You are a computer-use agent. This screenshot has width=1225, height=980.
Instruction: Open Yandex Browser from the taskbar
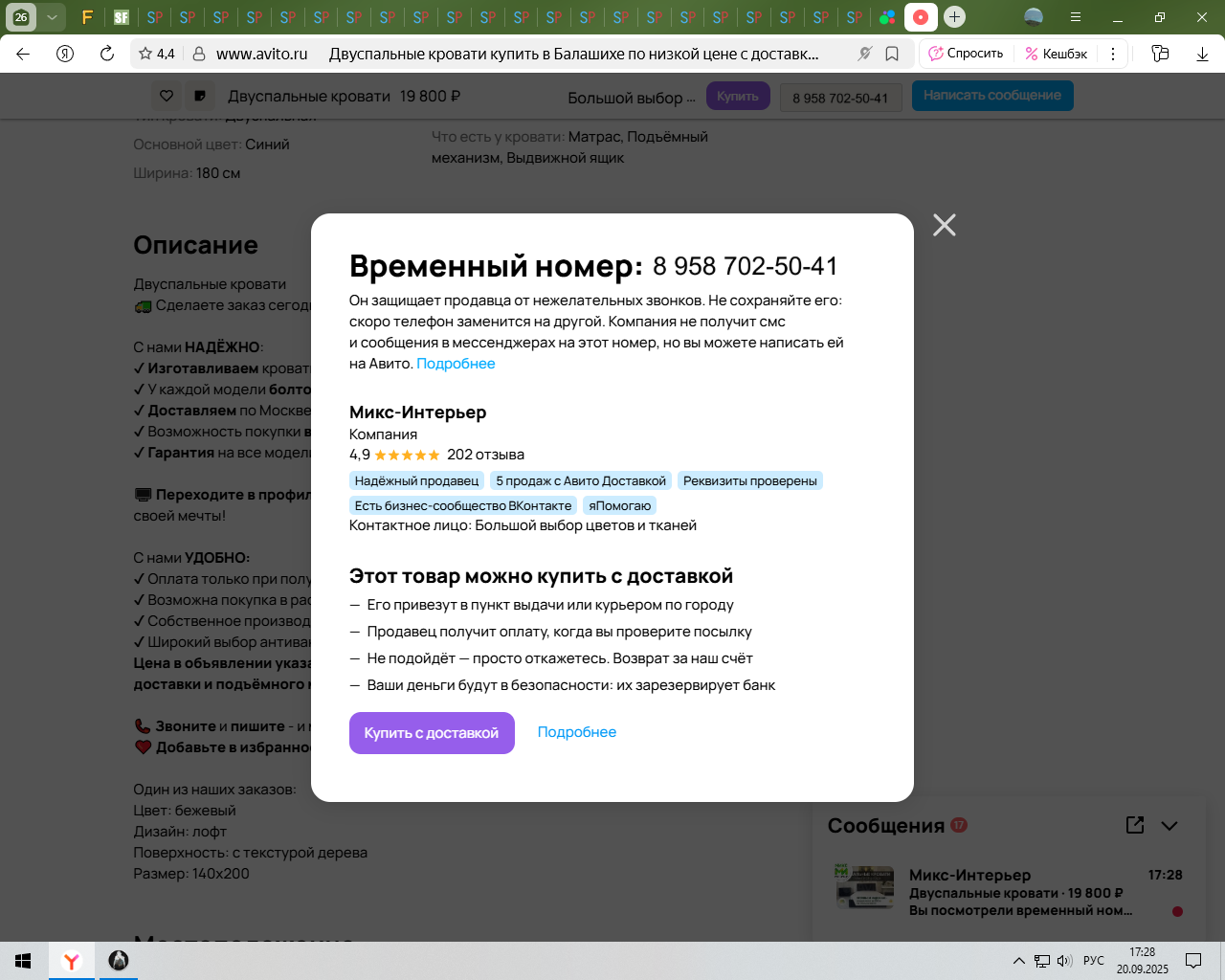[x=72, y=961]
